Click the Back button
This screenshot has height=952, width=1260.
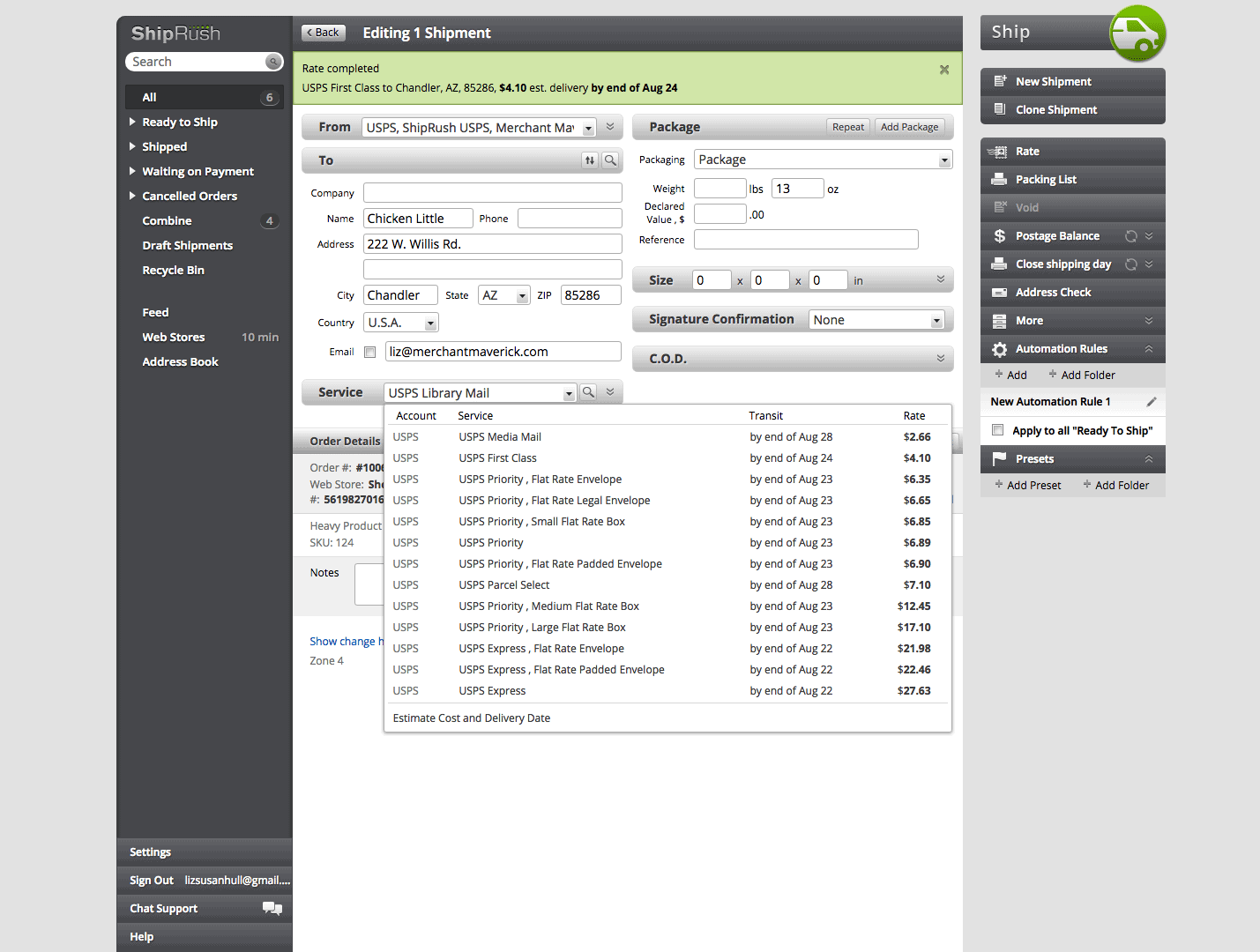[323, 33]
